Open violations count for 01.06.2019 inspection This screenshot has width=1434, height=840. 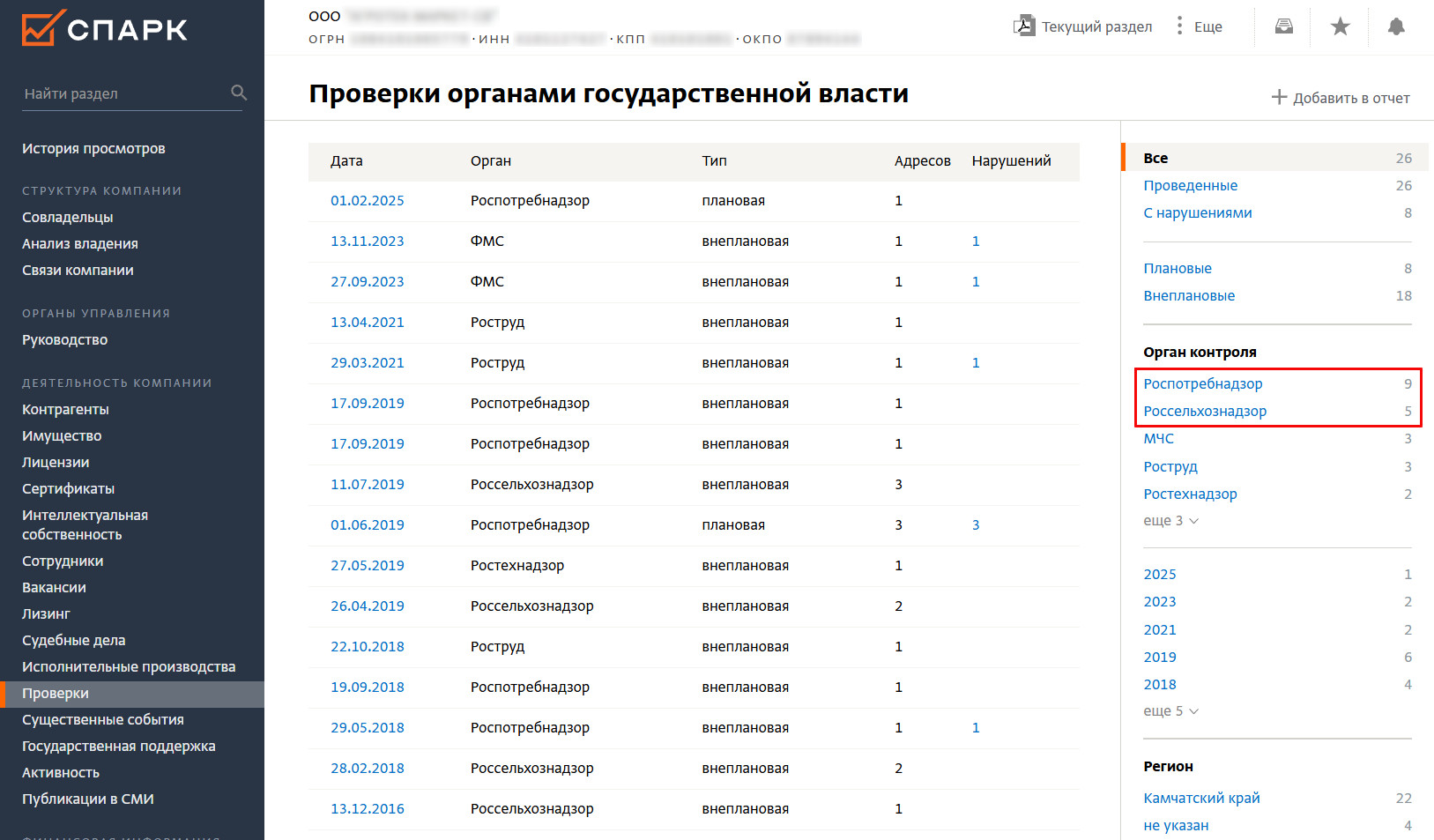pyautogui.click(x=975, y=524)
